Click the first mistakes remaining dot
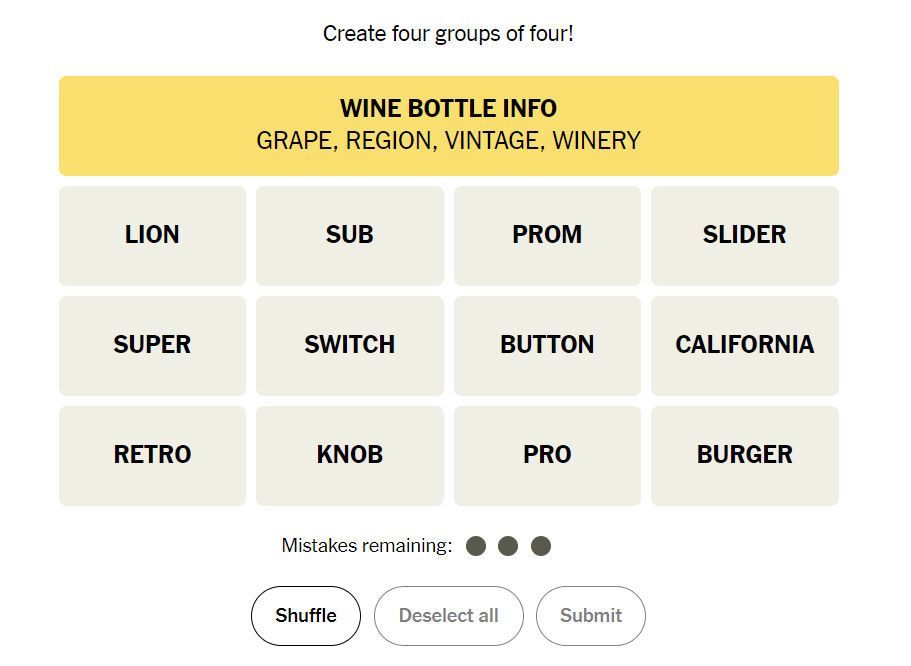Screen dimensions: 911x666 [x=476, y=546]
